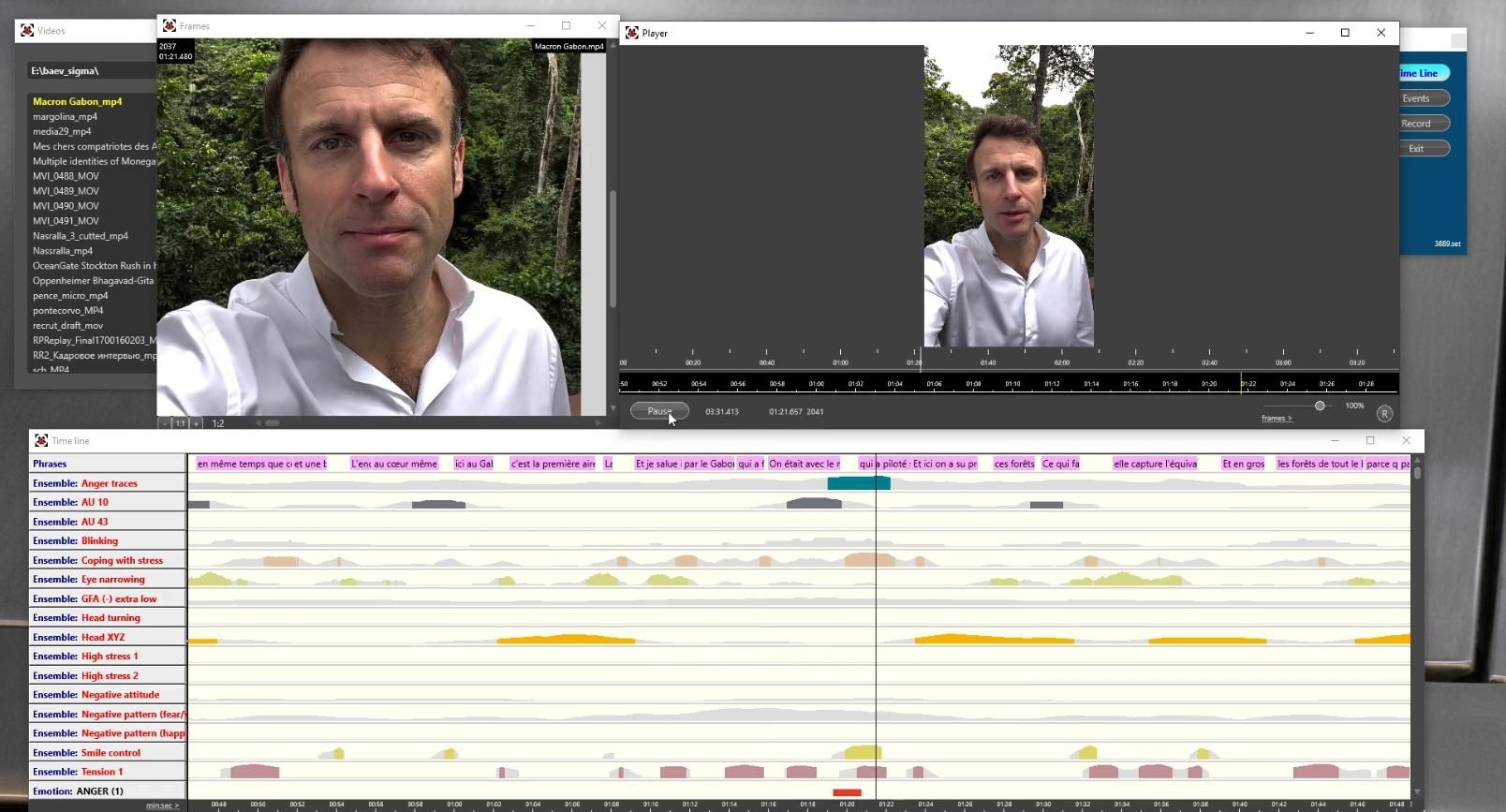Click the 1:1 scale icon under Frames
Screen dimensions: 1506x812
[180, 423]
